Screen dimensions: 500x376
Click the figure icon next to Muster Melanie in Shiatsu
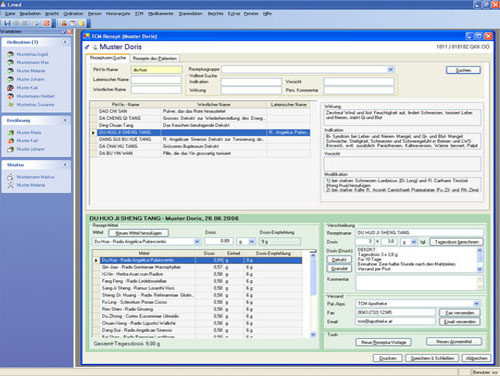[11, 185]
